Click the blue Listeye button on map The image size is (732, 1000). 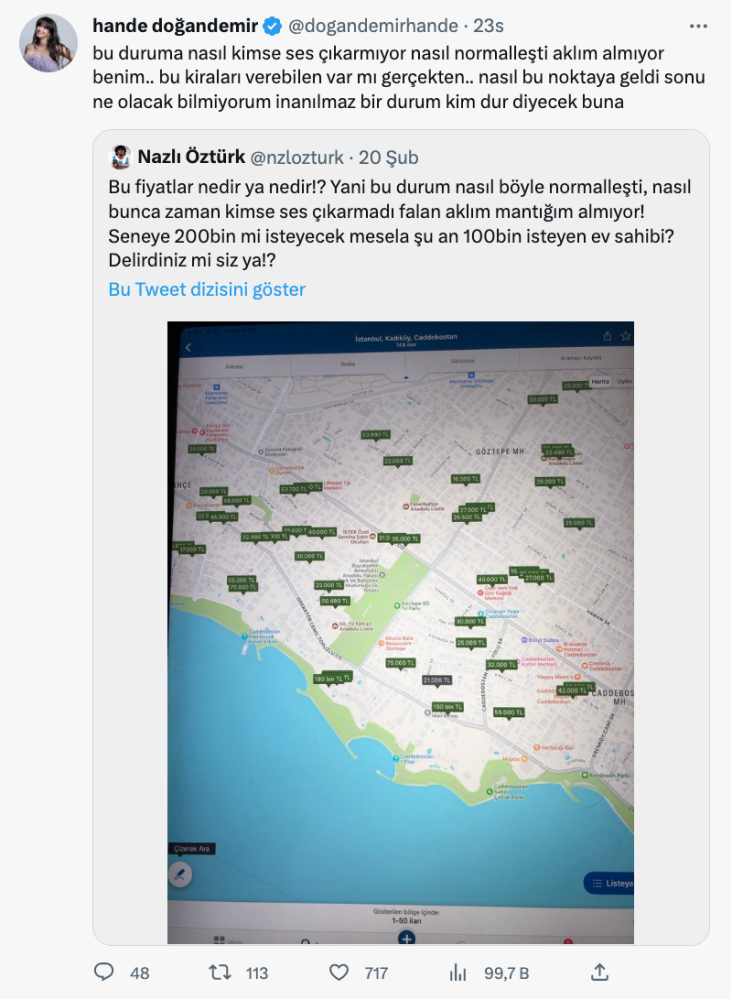pyautogui.click(x=609, y=883)
